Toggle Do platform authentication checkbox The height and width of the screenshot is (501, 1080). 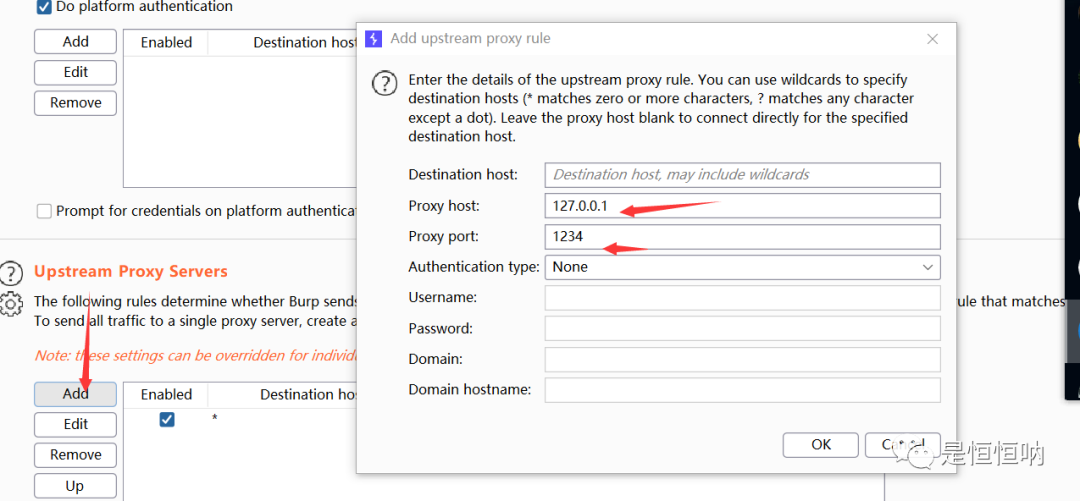click(44, 7)
